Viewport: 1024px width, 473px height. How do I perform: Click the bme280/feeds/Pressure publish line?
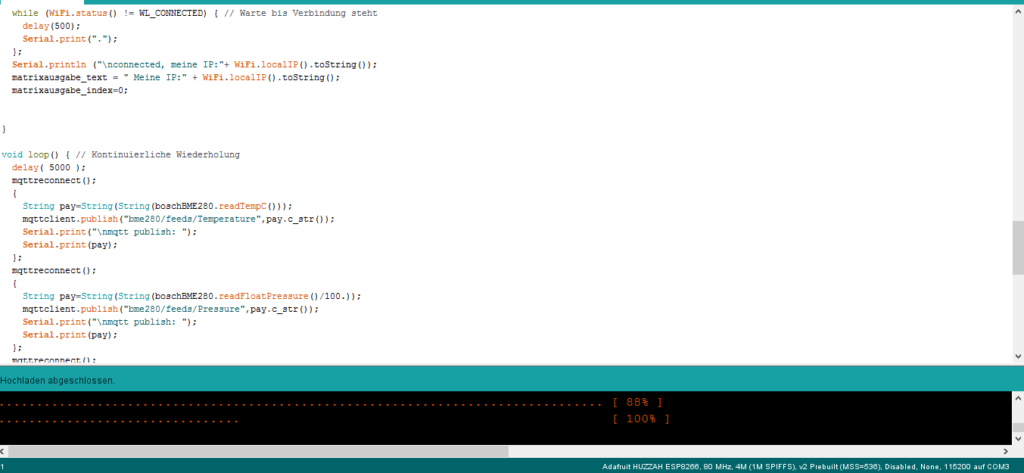click(170, 310)
